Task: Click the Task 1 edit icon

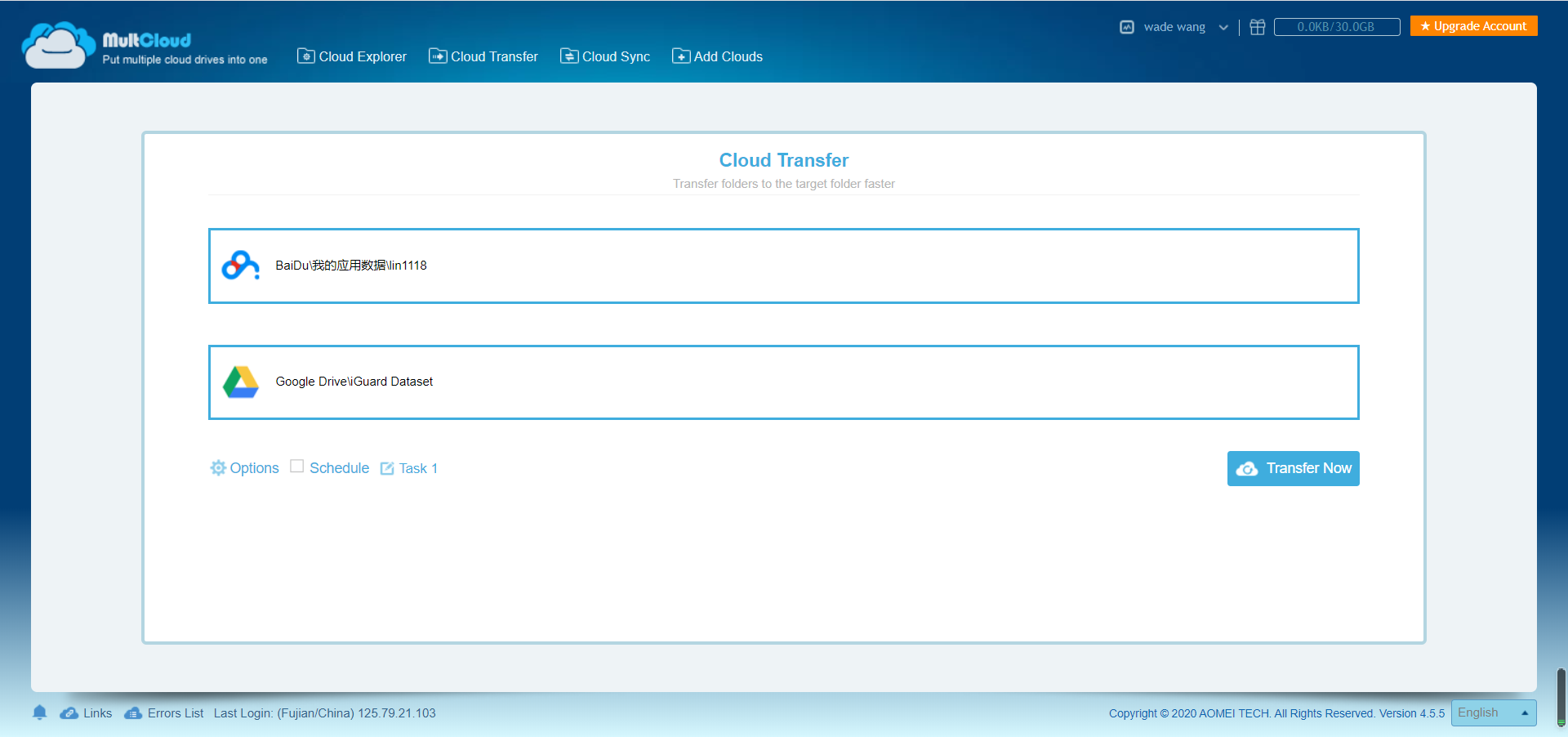Action: [386, 468]
